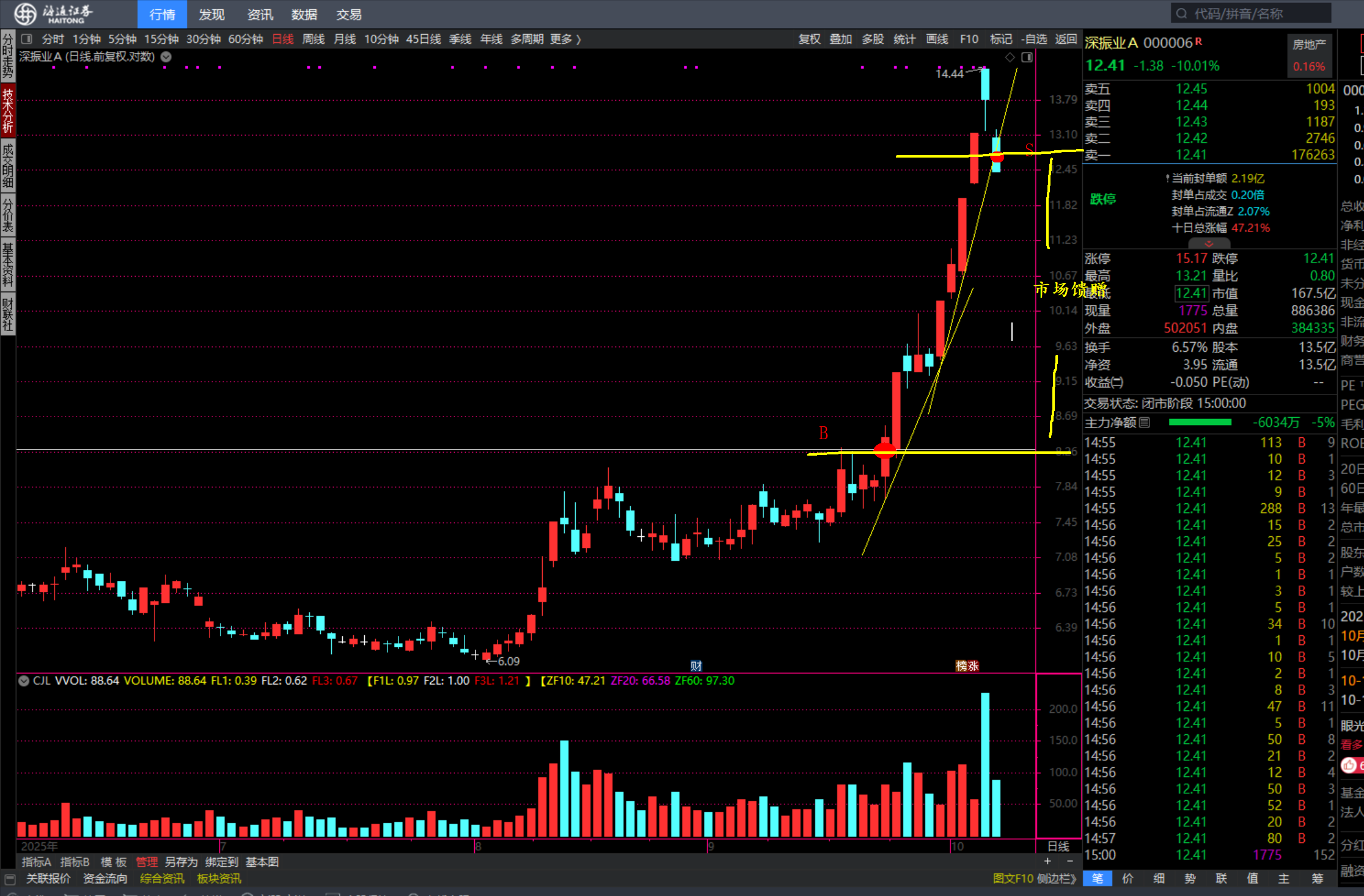Click the green 主力净额 progress bar
This screenshot has width=1364, height=896.
[x=1200, y=422]
